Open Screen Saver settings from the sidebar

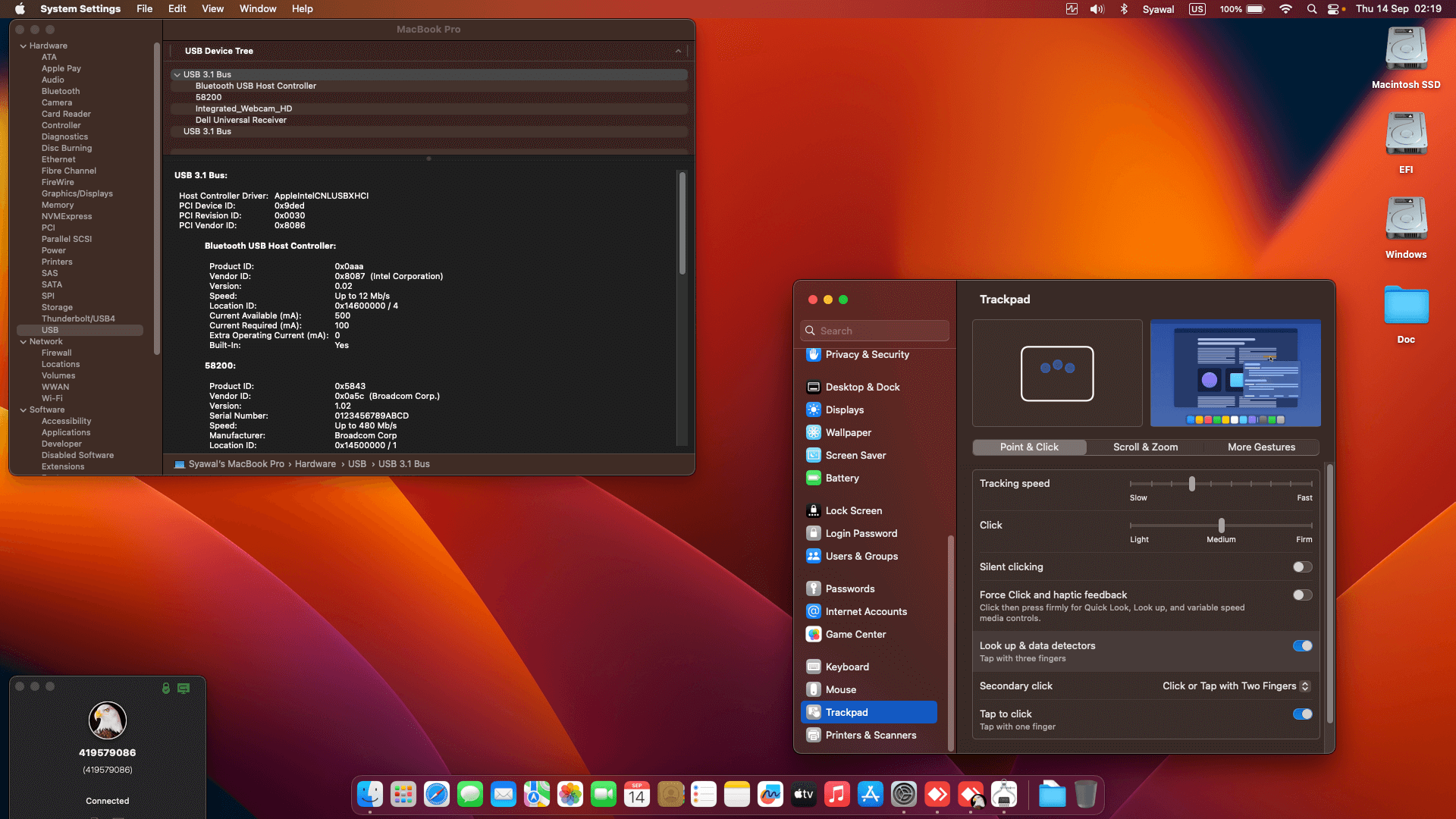tap(855, 455)
